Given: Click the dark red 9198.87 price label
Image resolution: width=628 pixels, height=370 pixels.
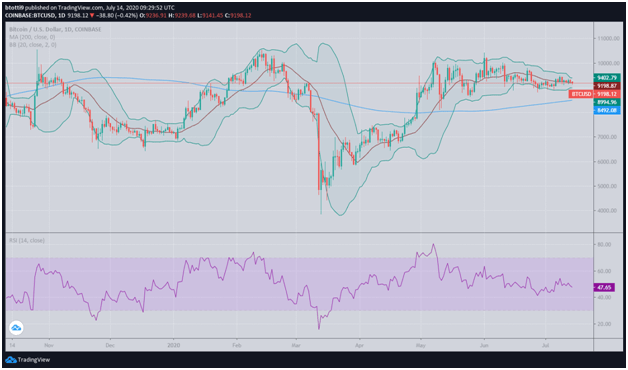Looking at the screenshot, I should click(x=607, y=86).
